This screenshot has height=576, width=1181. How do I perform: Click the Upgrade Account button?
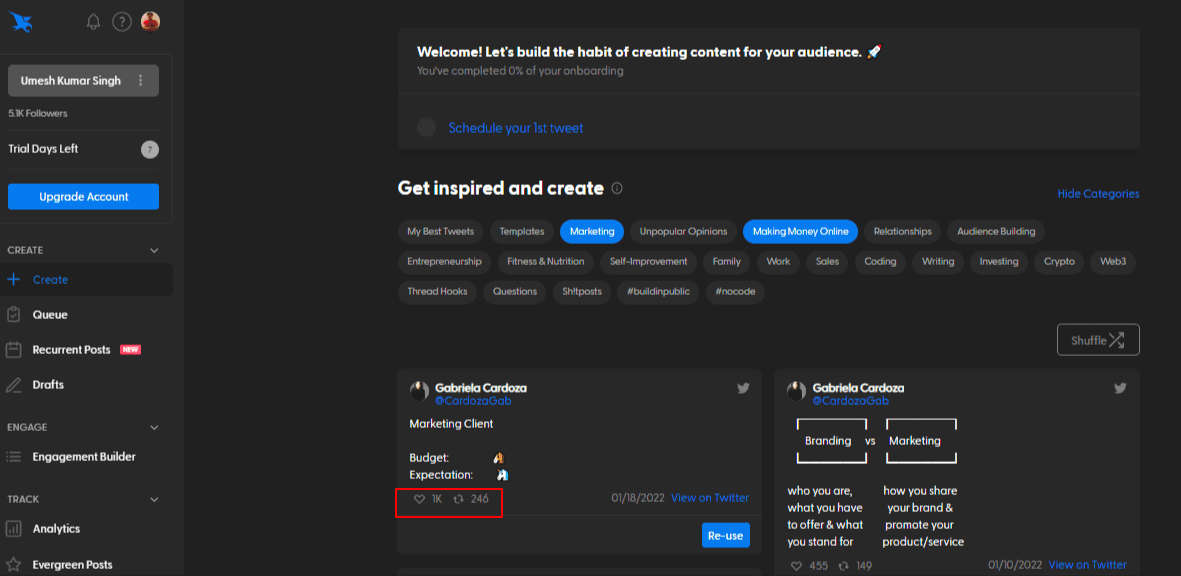(83, 197)
